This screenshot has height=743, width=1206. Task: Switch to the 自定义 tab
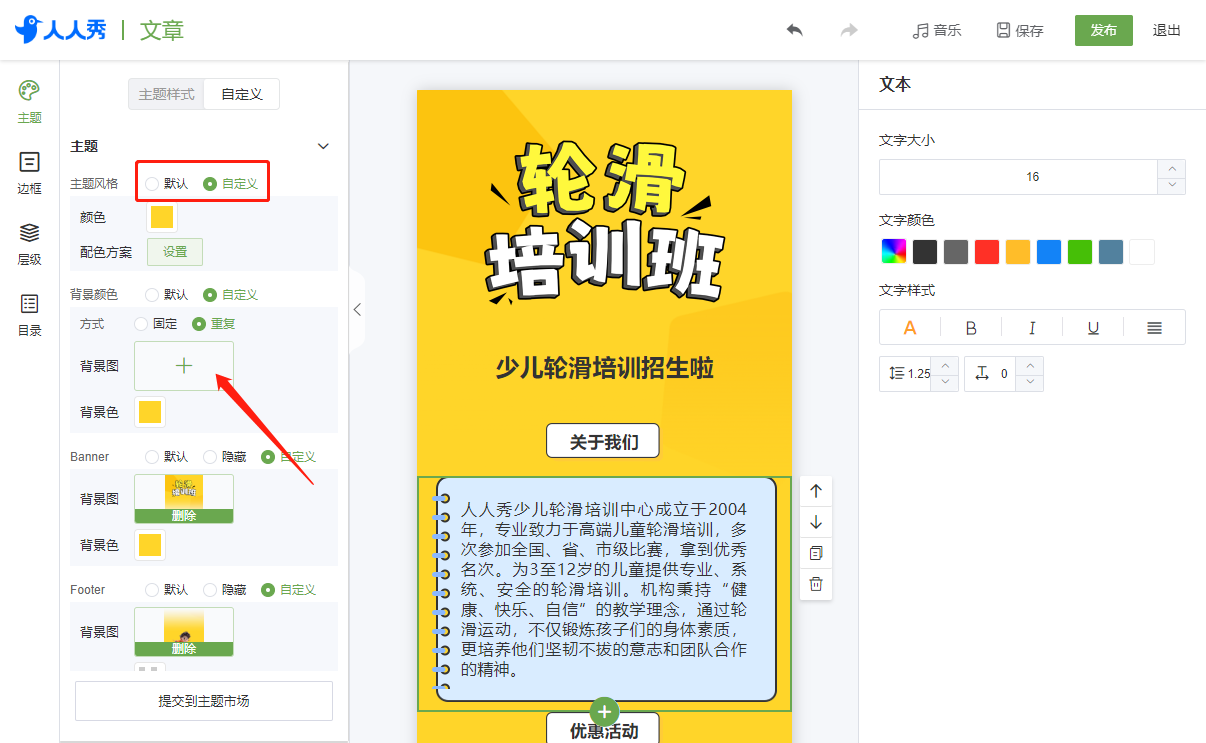point(242,94)
